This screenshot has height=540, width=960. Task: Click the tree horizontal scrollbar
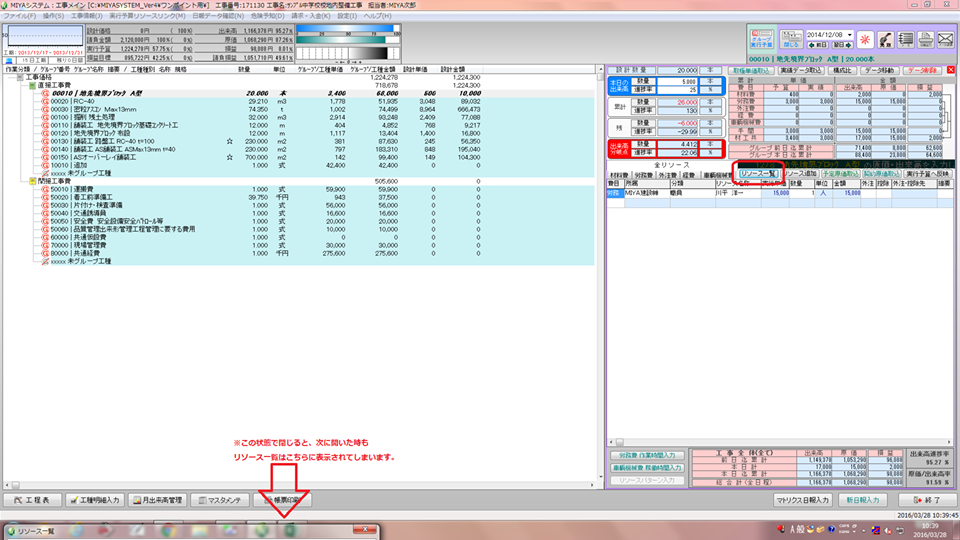coord(300,485)
